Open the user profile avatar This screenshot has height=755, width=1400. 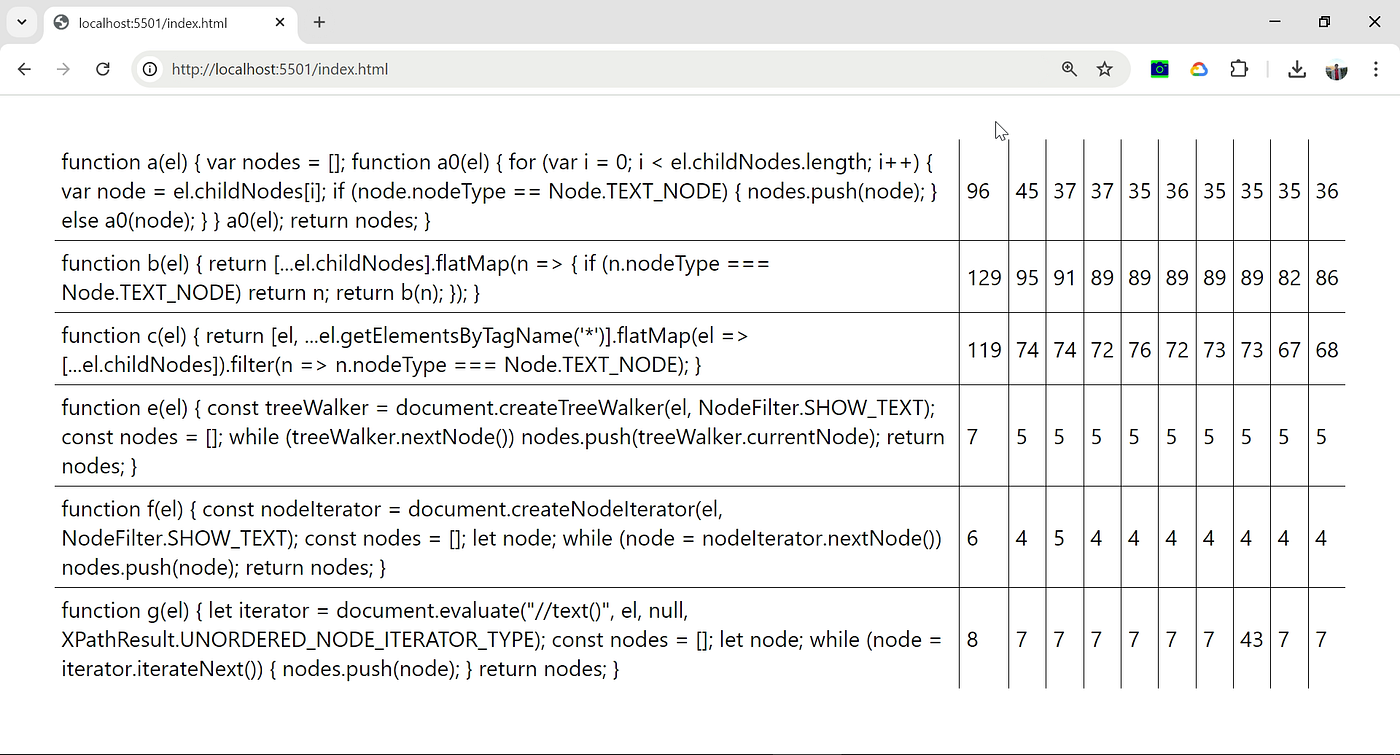click(1336, 69)
